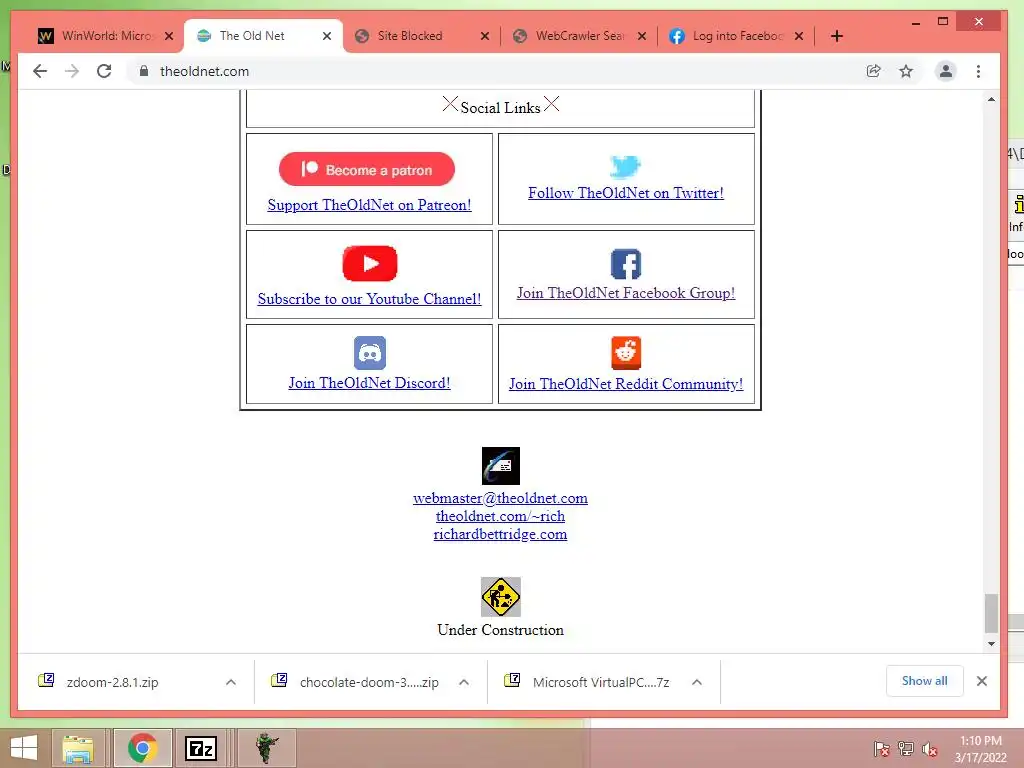The image size is (1024, 768).
Task: Click the Facebook logo in Social Links
Action: 626,264
